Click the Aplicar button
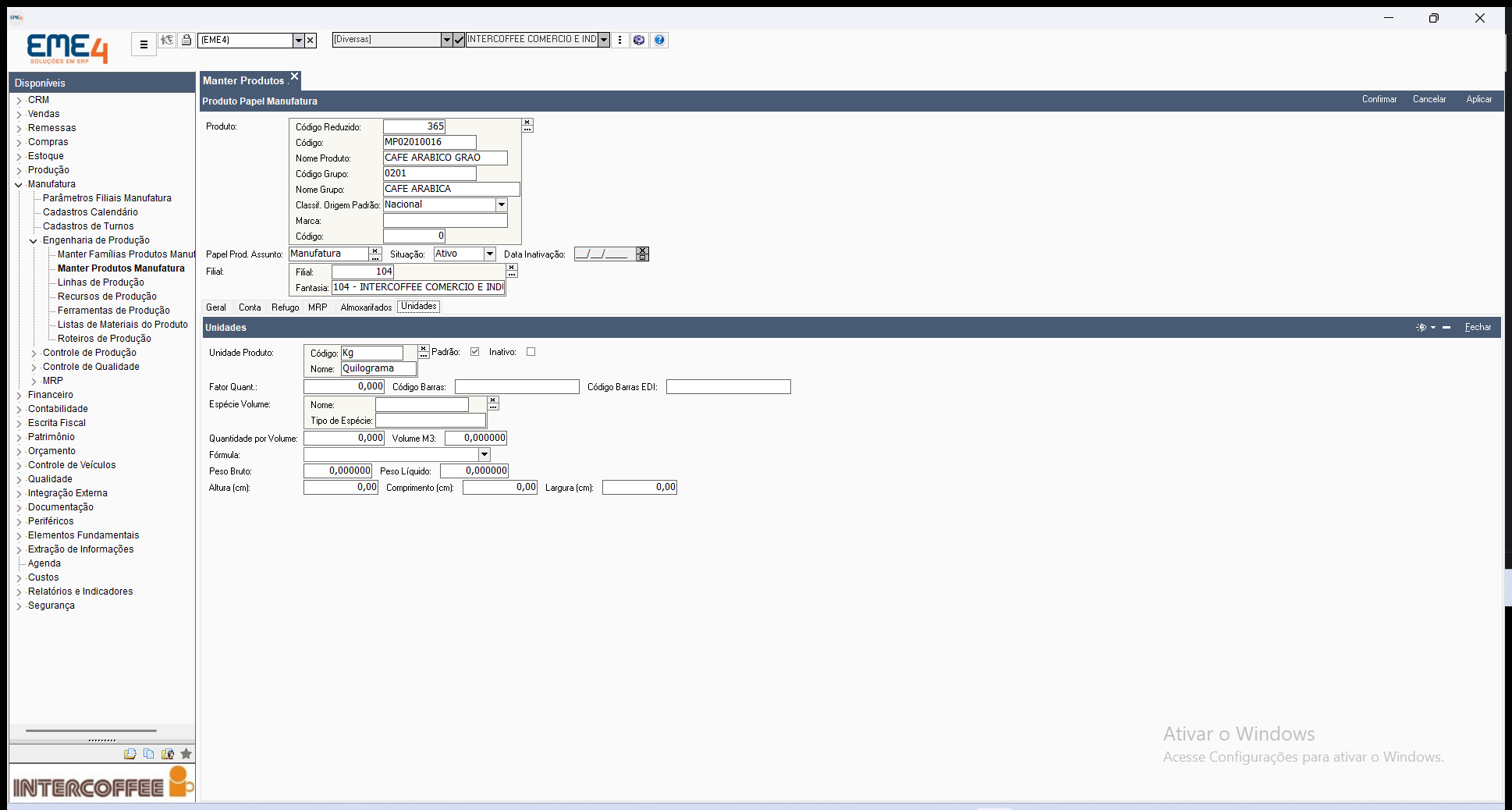 click(1478, 99)
